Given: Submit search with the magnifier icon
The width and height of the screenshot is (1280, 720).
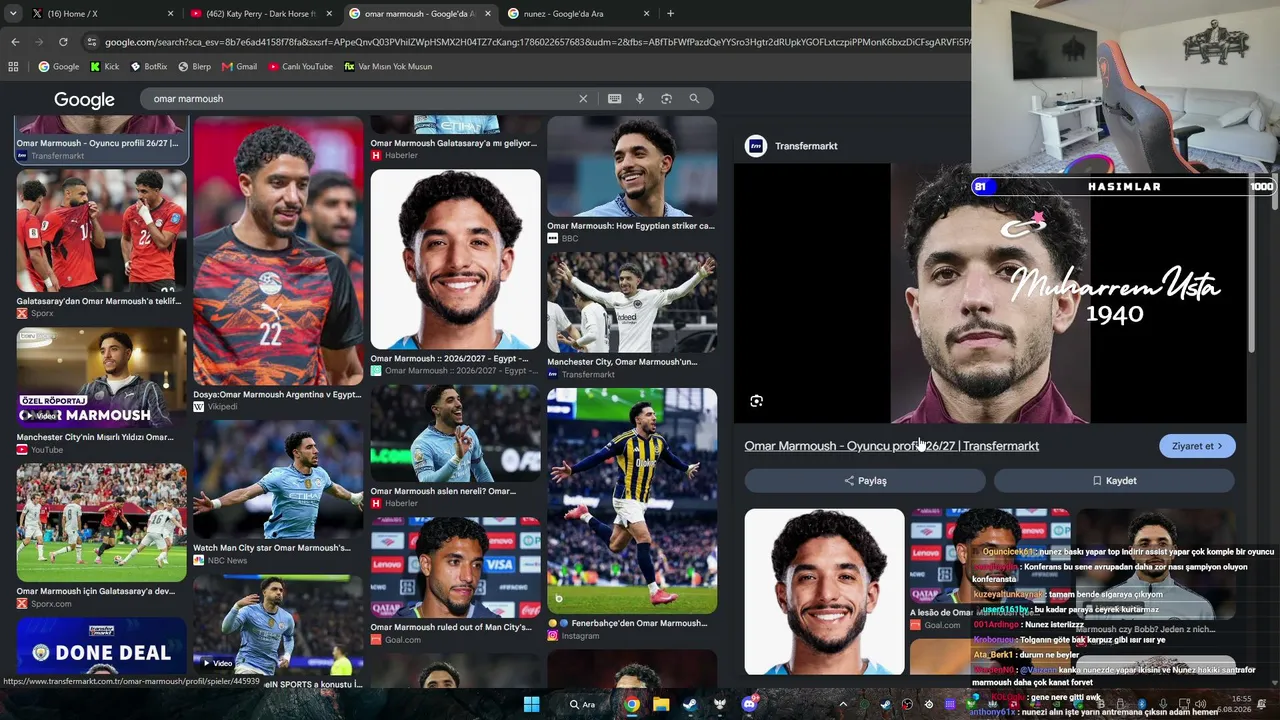Looking at the screenshot, I should click(694, 99).
